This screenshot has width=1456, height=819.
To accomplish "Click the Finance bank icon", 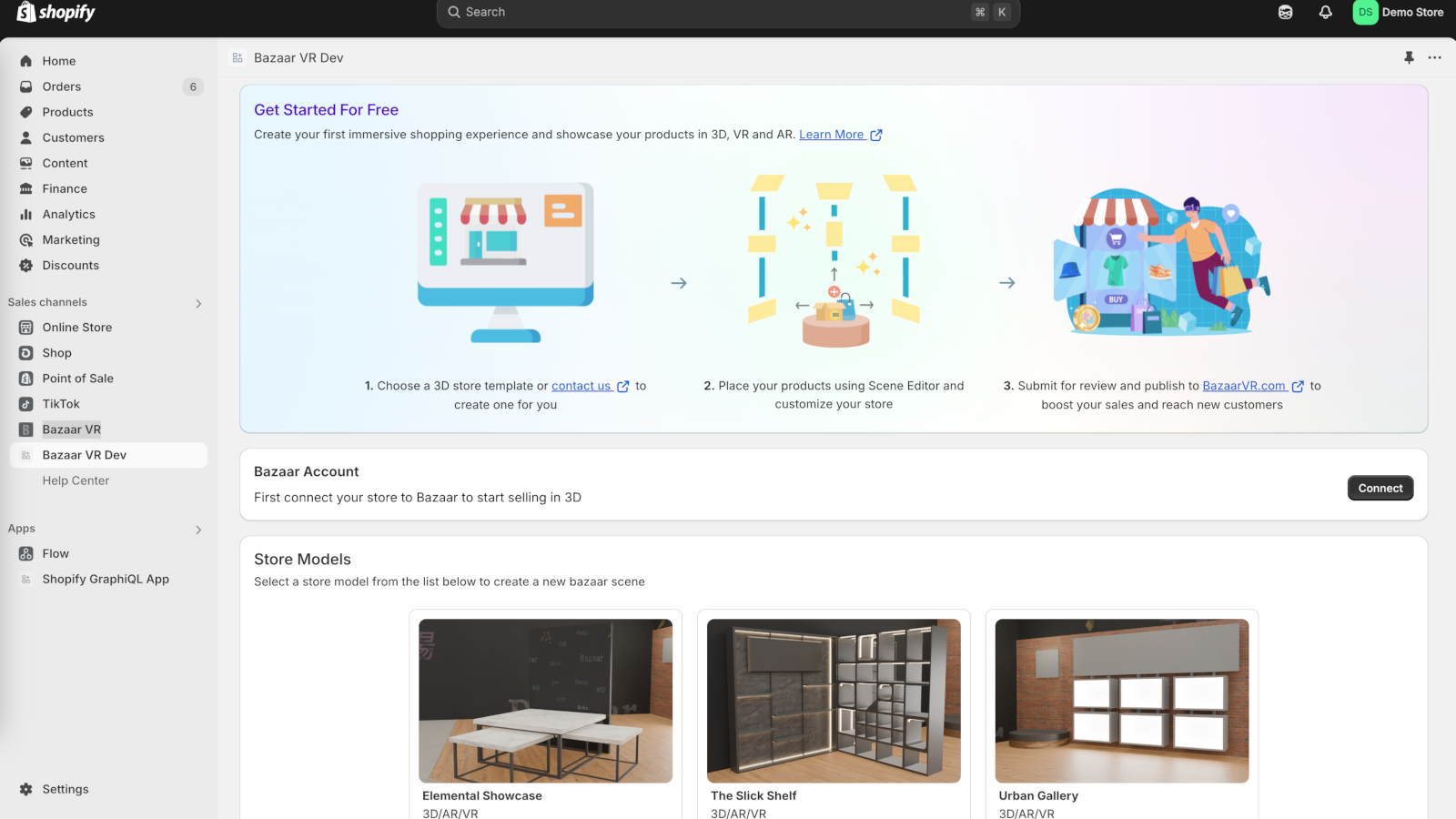I will tap(26, 188).
